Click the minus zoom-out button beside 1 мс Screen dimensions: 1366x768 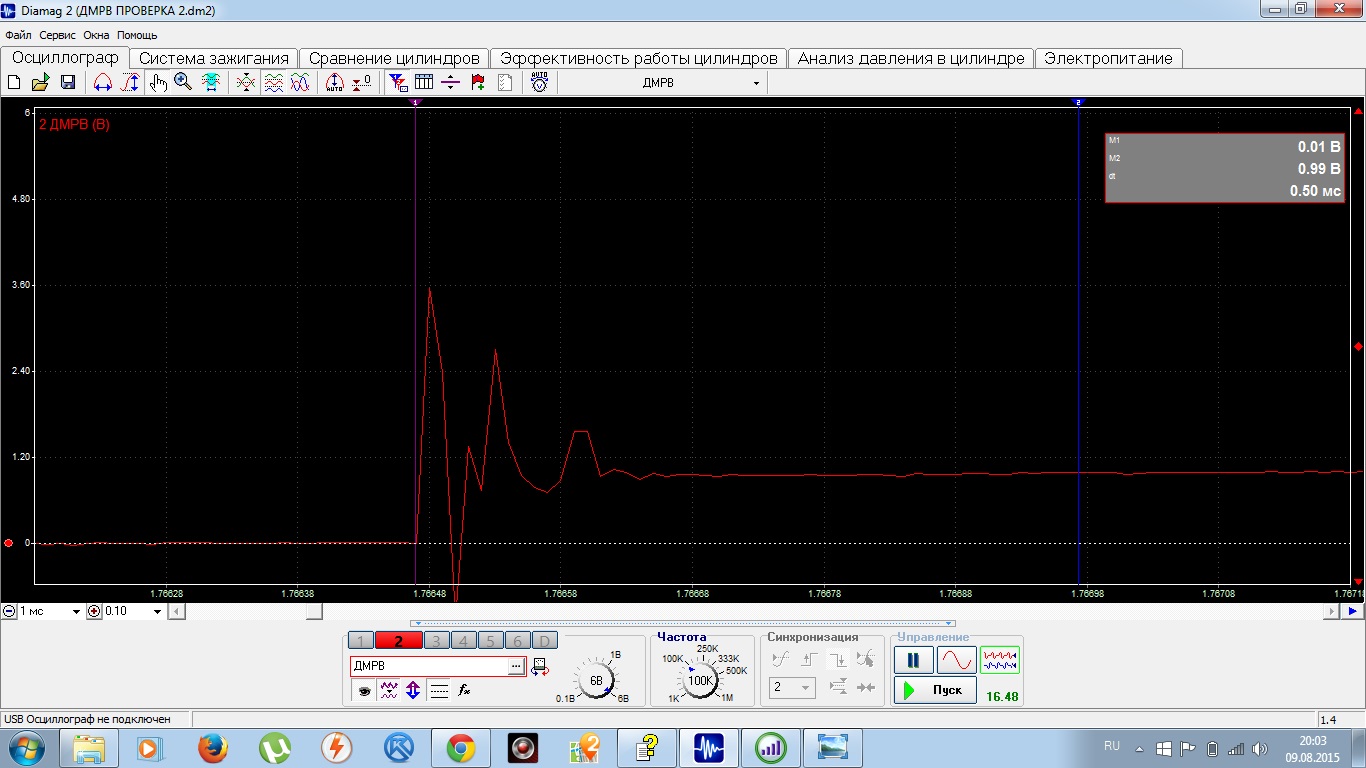[9, 611]
